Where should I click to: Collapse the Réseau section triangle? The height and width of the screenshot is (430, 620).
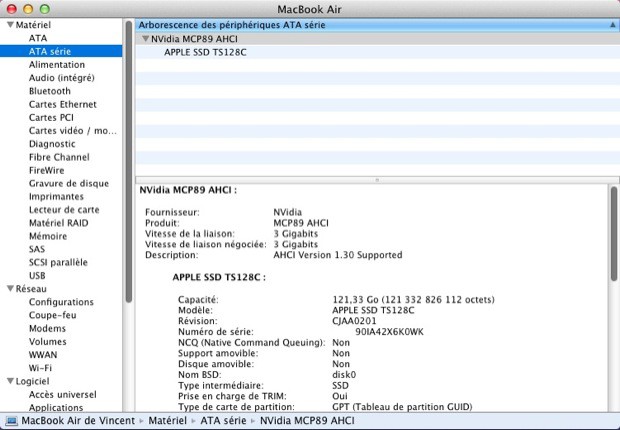click(x=10, y=289)
